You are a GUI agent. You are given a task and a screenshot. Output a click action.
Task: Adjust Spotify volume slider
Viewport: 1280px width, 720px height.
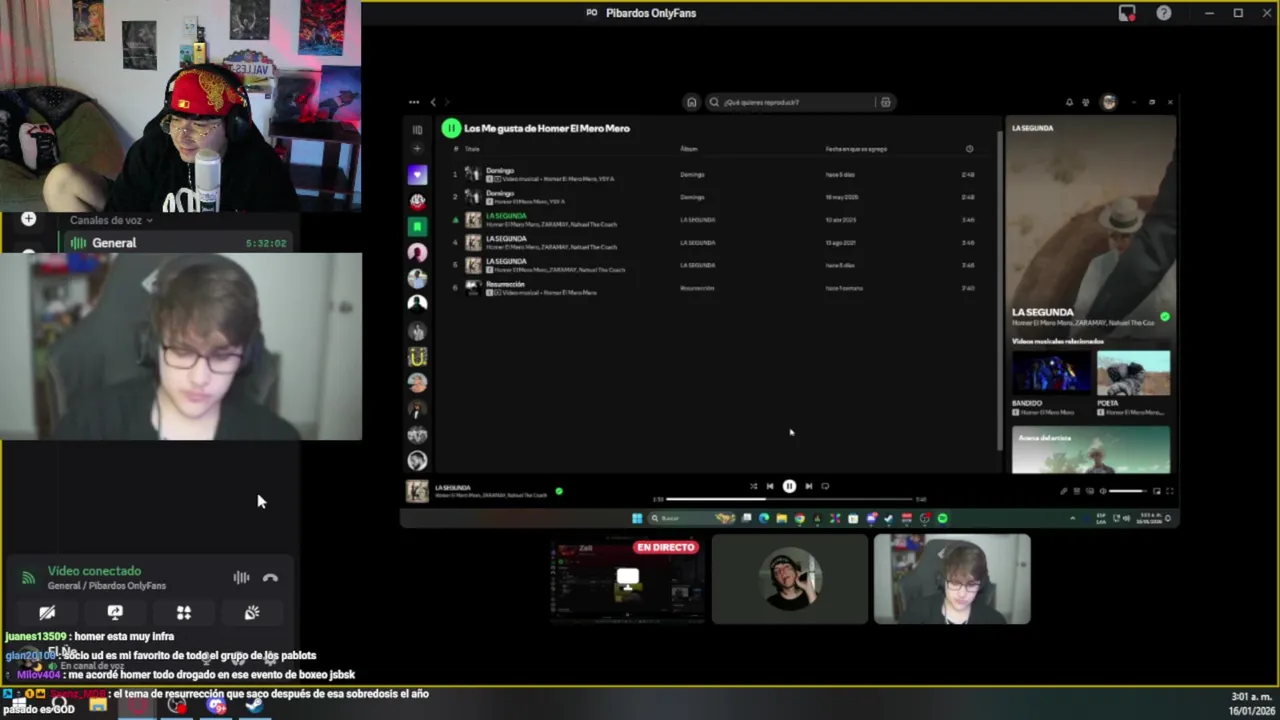[x=1128, y=491]
